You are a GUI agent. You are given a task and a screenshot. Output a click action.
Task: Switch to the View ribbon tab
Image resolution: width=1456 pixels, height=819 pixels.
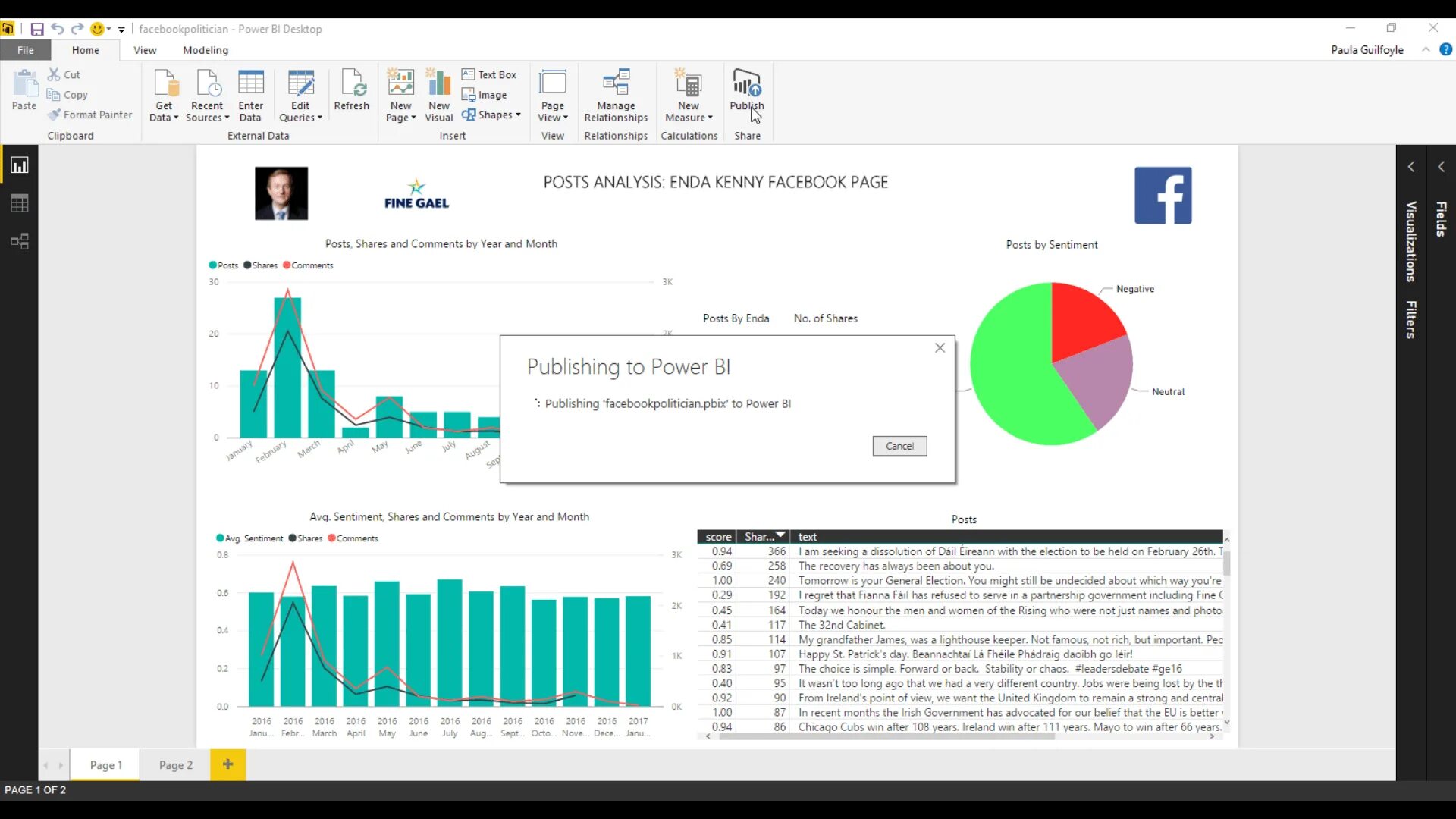(145, 50)
